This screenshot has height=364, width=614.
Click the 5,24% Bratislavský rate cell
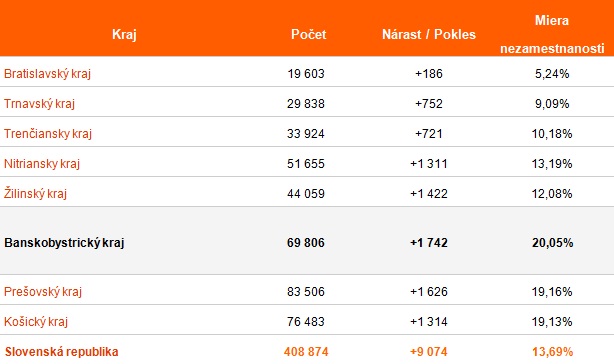pos(552,74)
